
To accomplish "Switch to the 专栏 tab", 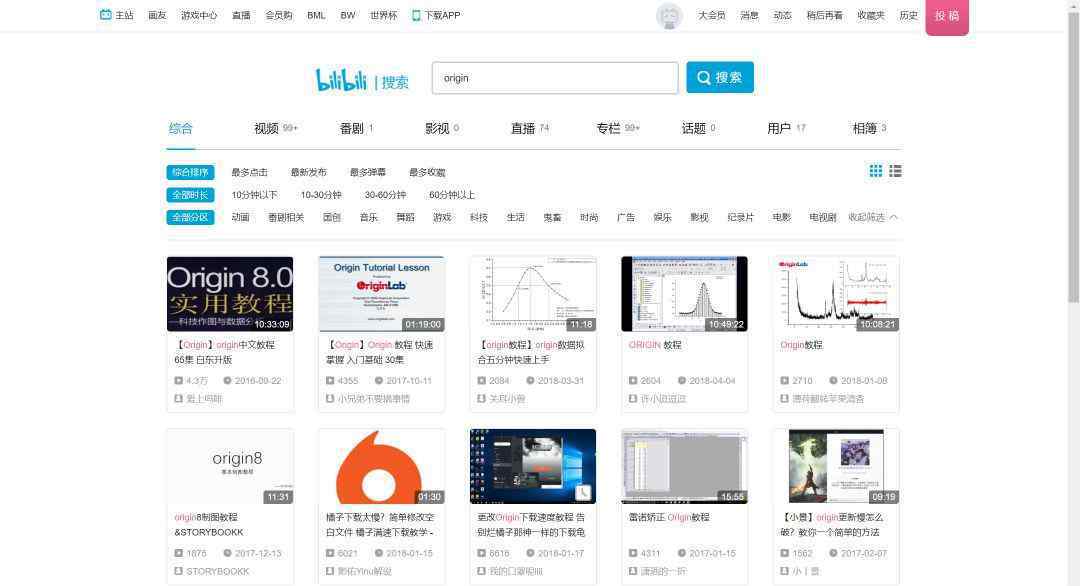I will (617, 128).
